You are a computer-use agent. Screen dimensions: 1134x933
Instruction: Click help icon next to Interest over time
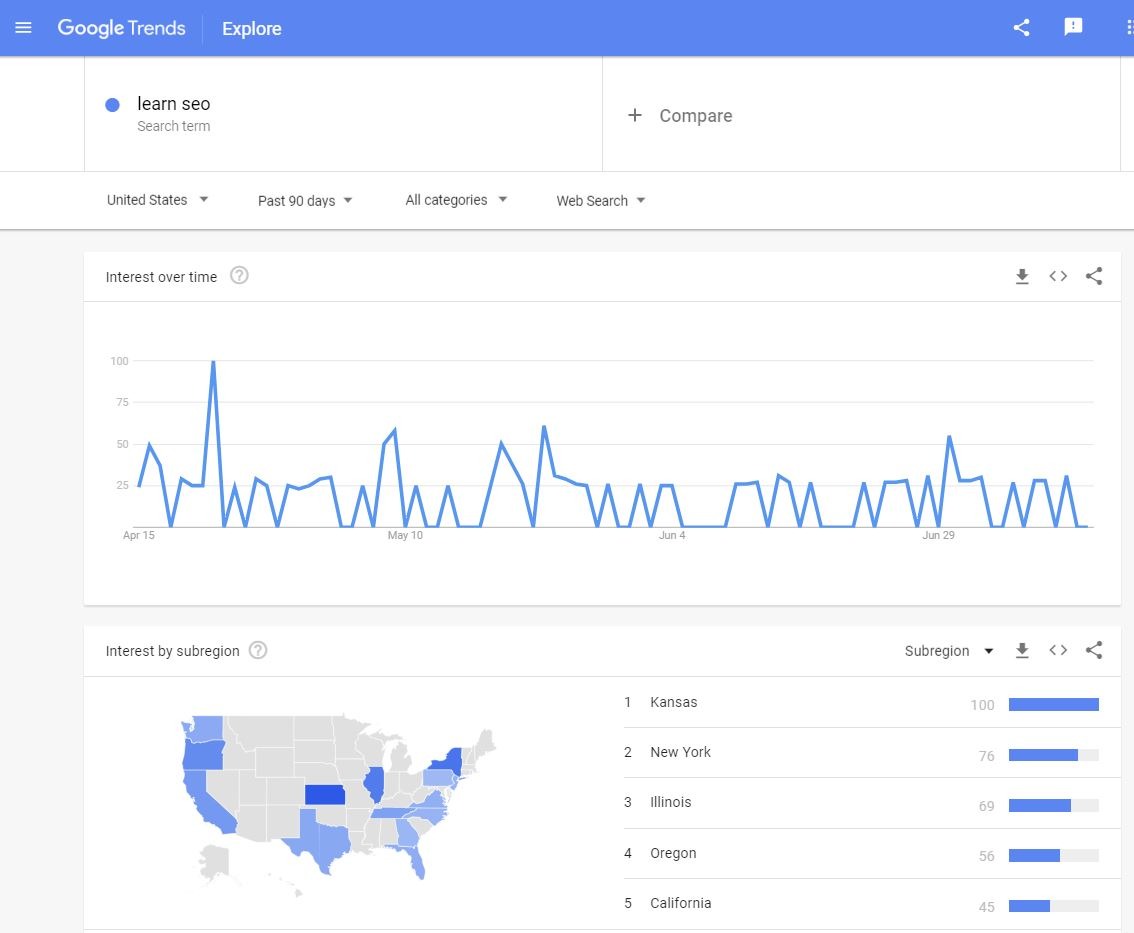239,276
